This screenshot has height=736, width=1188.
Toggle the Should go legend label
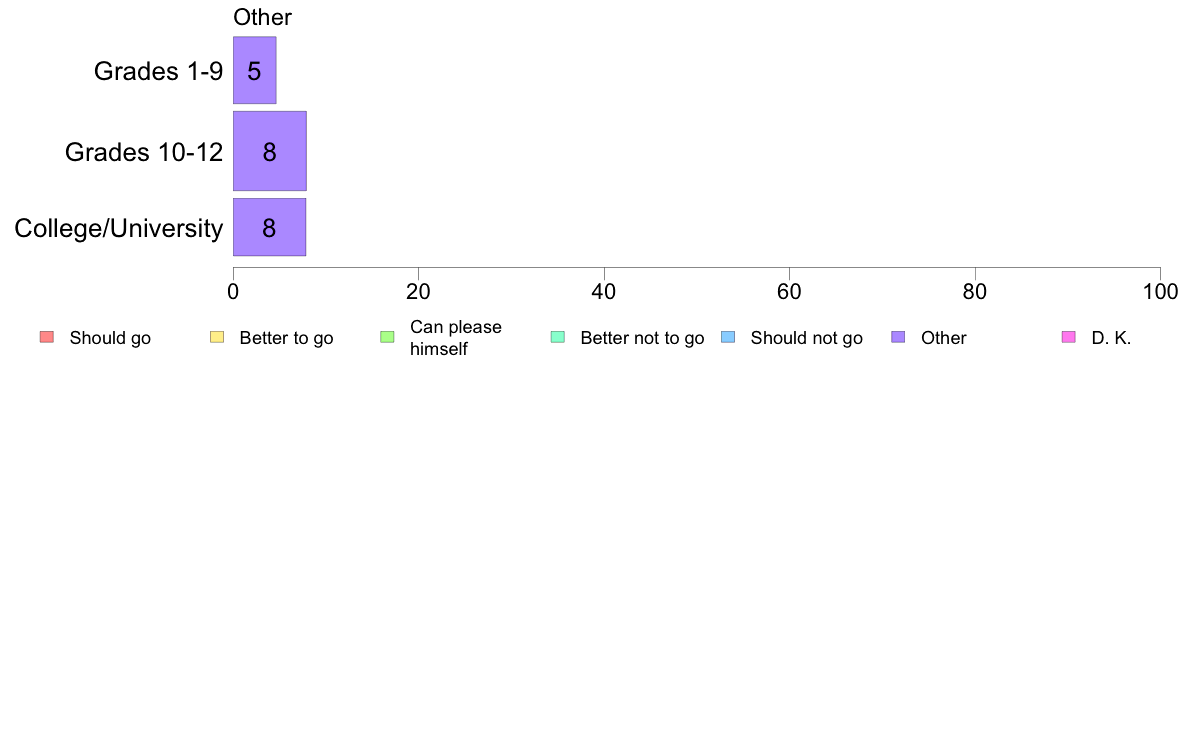tap(110, 338)
